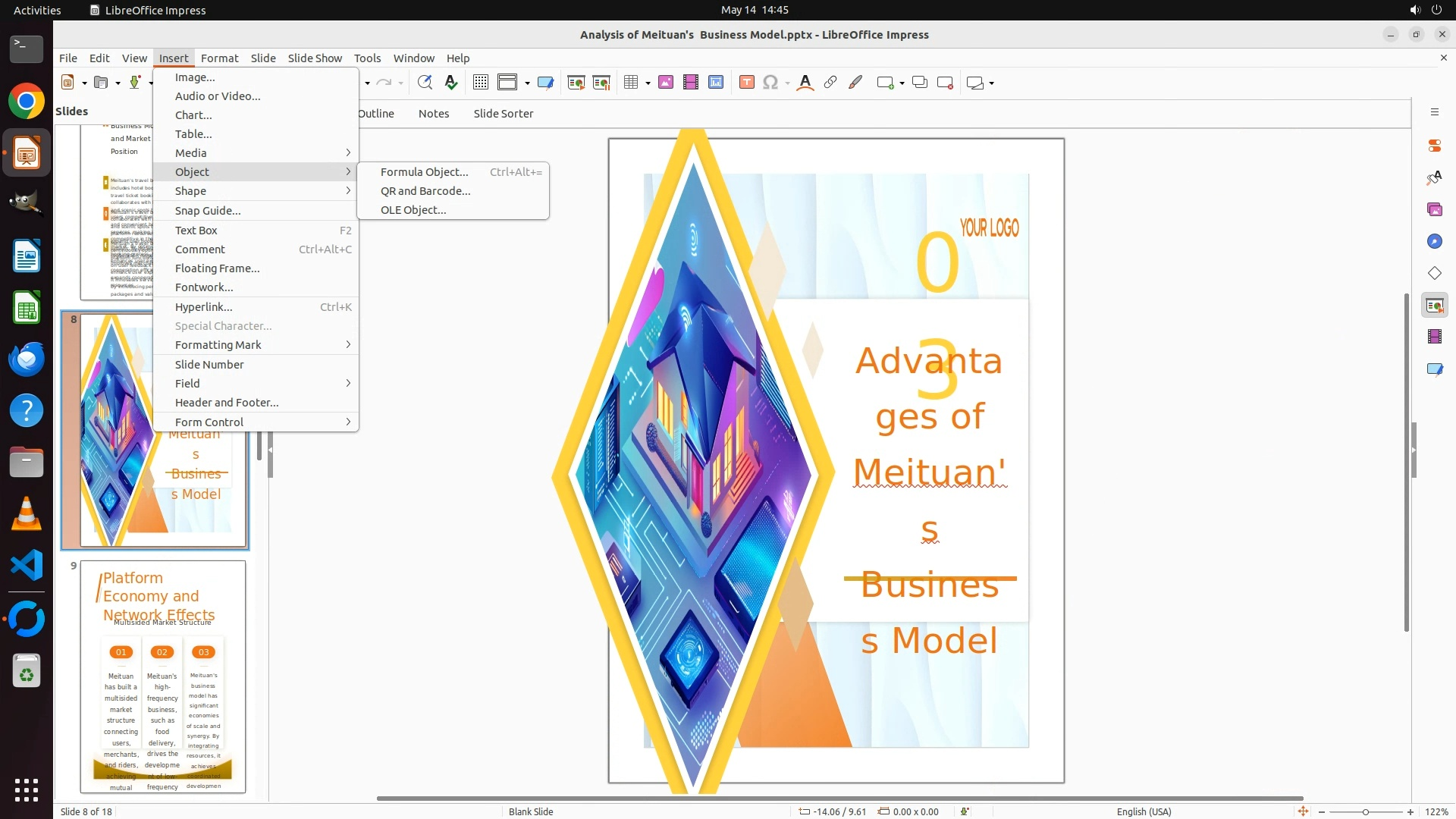Switch to Slide Sorter view
The width and height of the screenshot is (1456, 819).
(x=503, y=114)
